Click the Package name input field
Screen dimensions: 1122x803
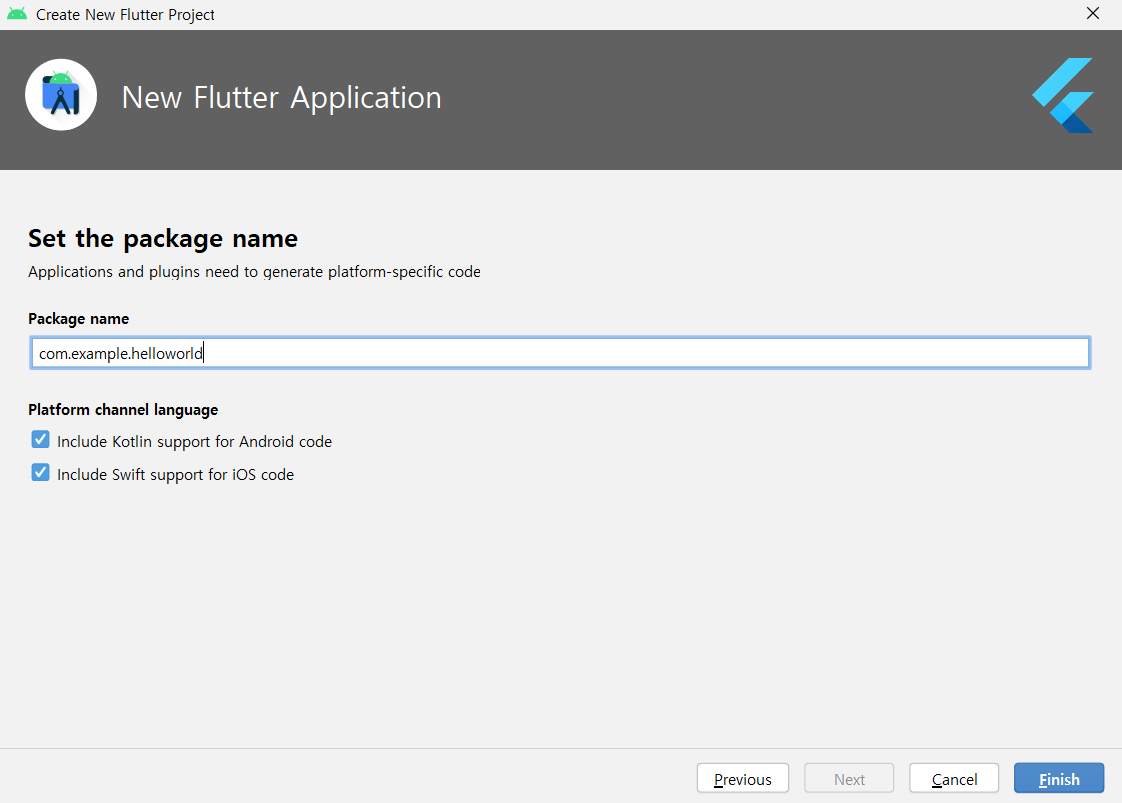click(560, 353)
